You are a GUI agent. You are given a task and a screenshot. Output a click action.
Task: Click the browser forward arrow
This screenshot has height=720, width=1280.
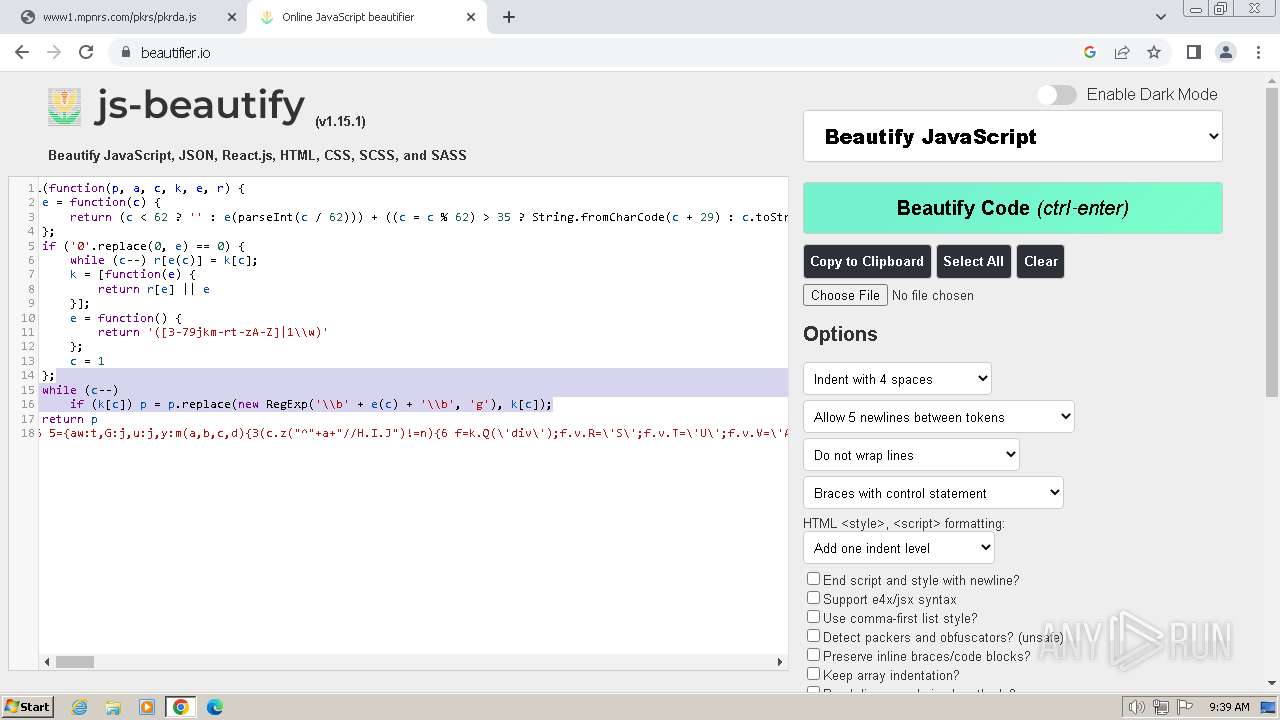pos(54,52)
